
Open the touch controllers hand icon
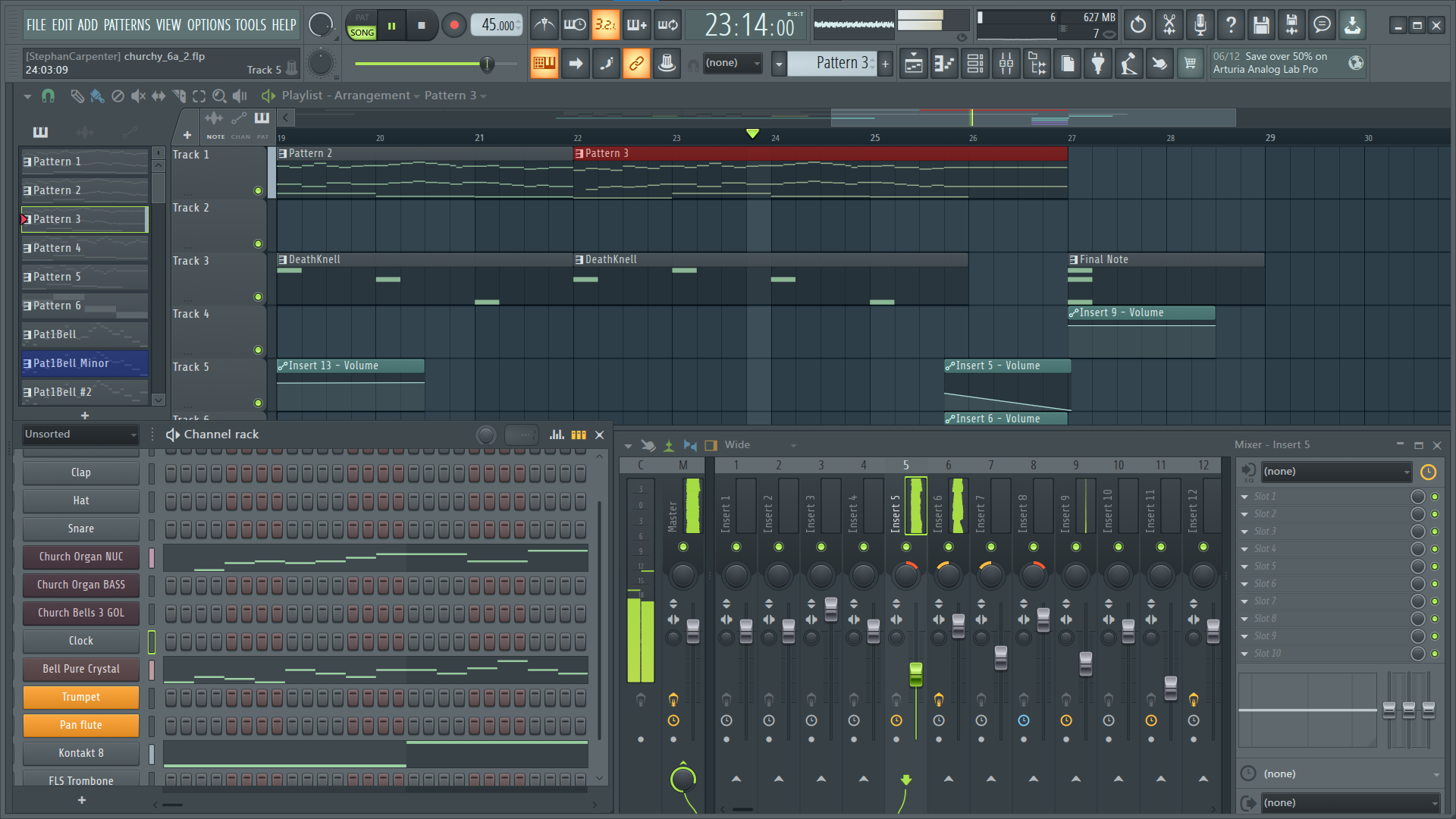(1159, 64)
